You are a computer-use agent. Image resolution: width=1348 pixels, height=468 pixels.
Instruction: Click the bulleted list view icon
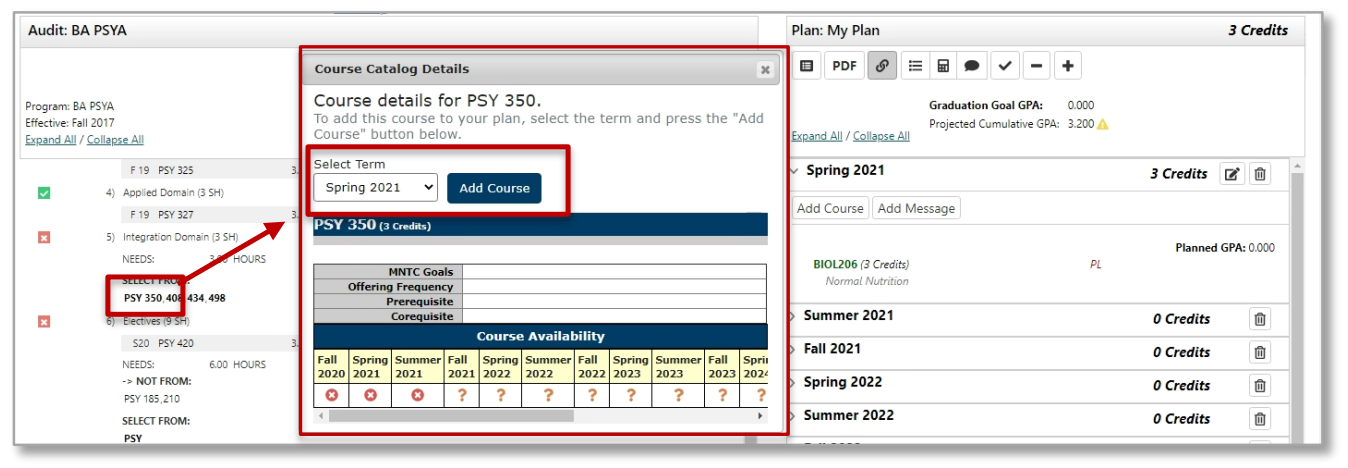914,66
